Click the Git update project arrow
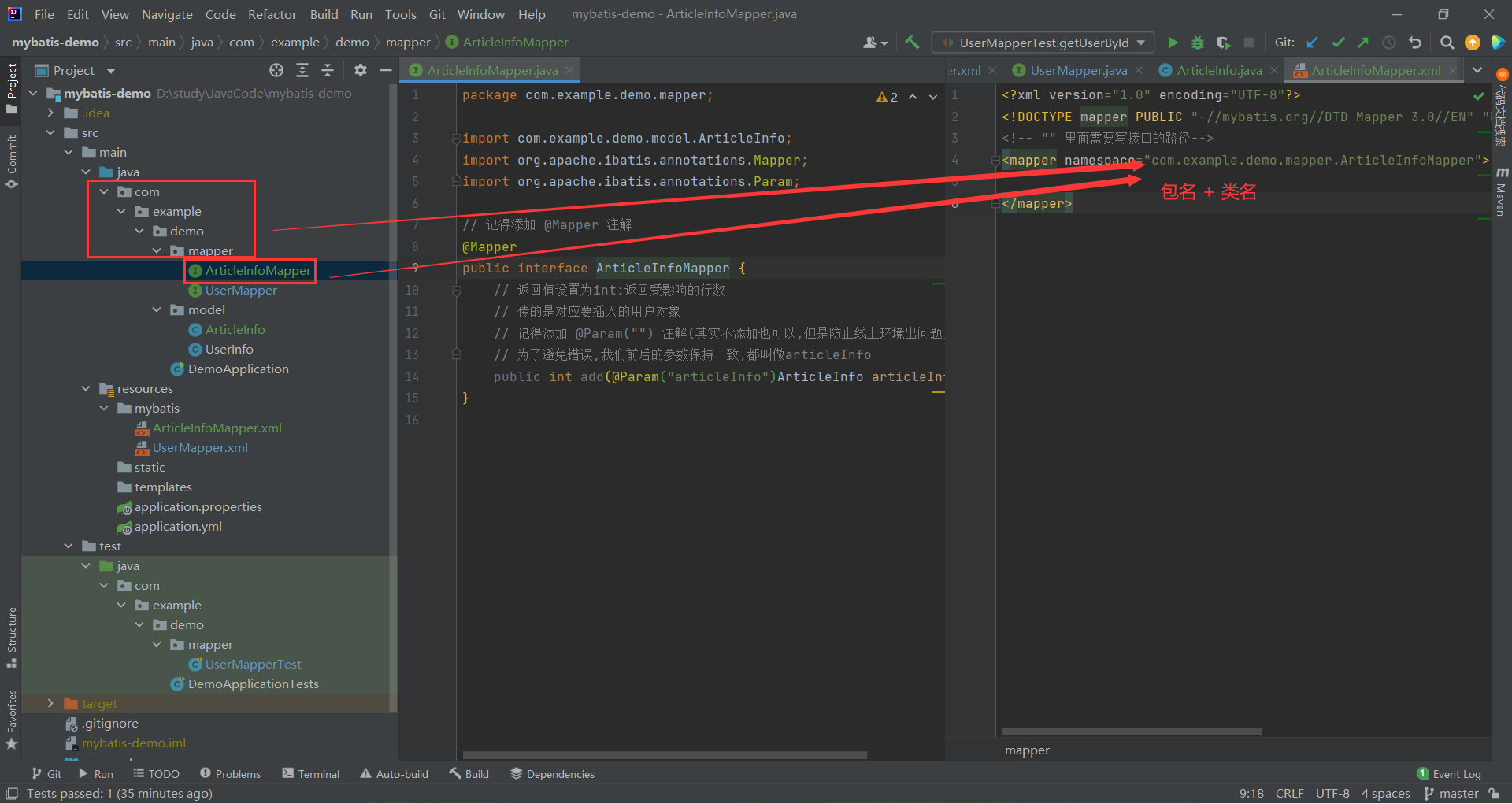 coord(1312,43)
